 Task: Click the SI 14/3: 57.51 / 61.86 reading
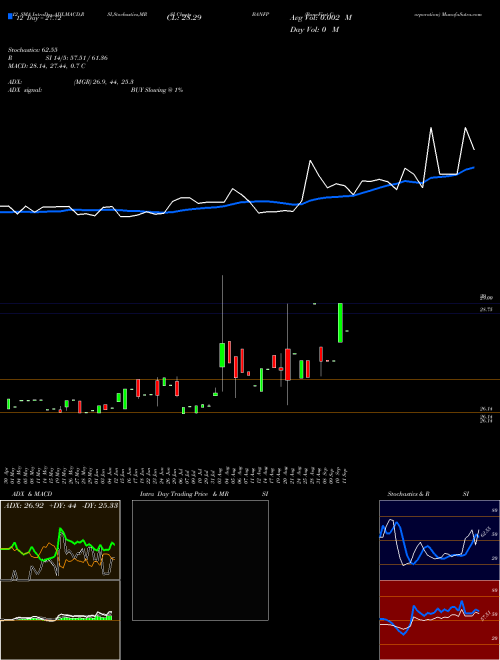point(77,58)
